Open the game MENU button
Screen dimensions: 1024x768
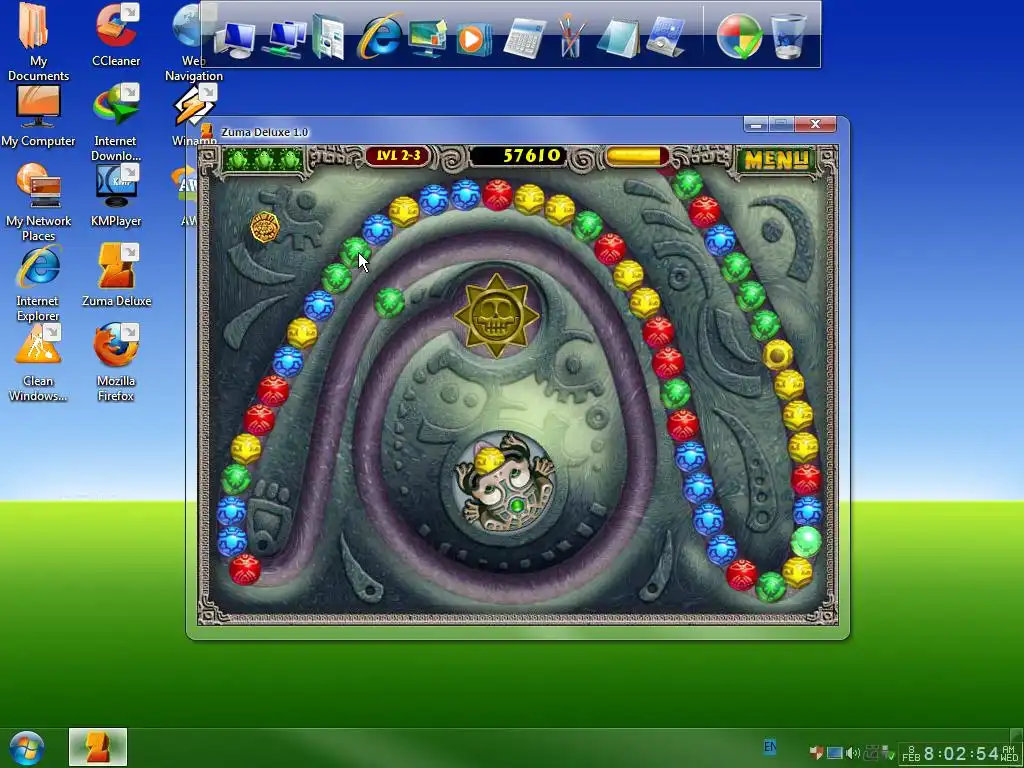(x=776, y=159)
